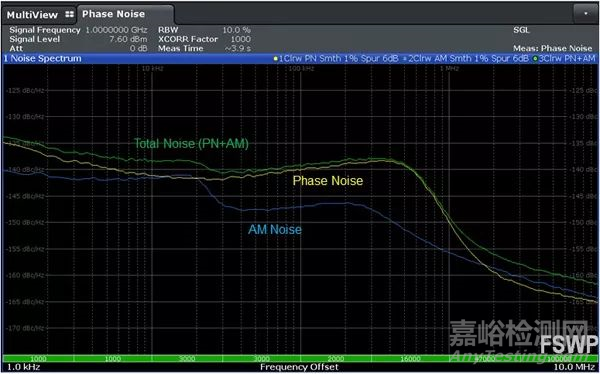Click the 16000 segment in green progress bar
The image size is (600, 374).
409,359
